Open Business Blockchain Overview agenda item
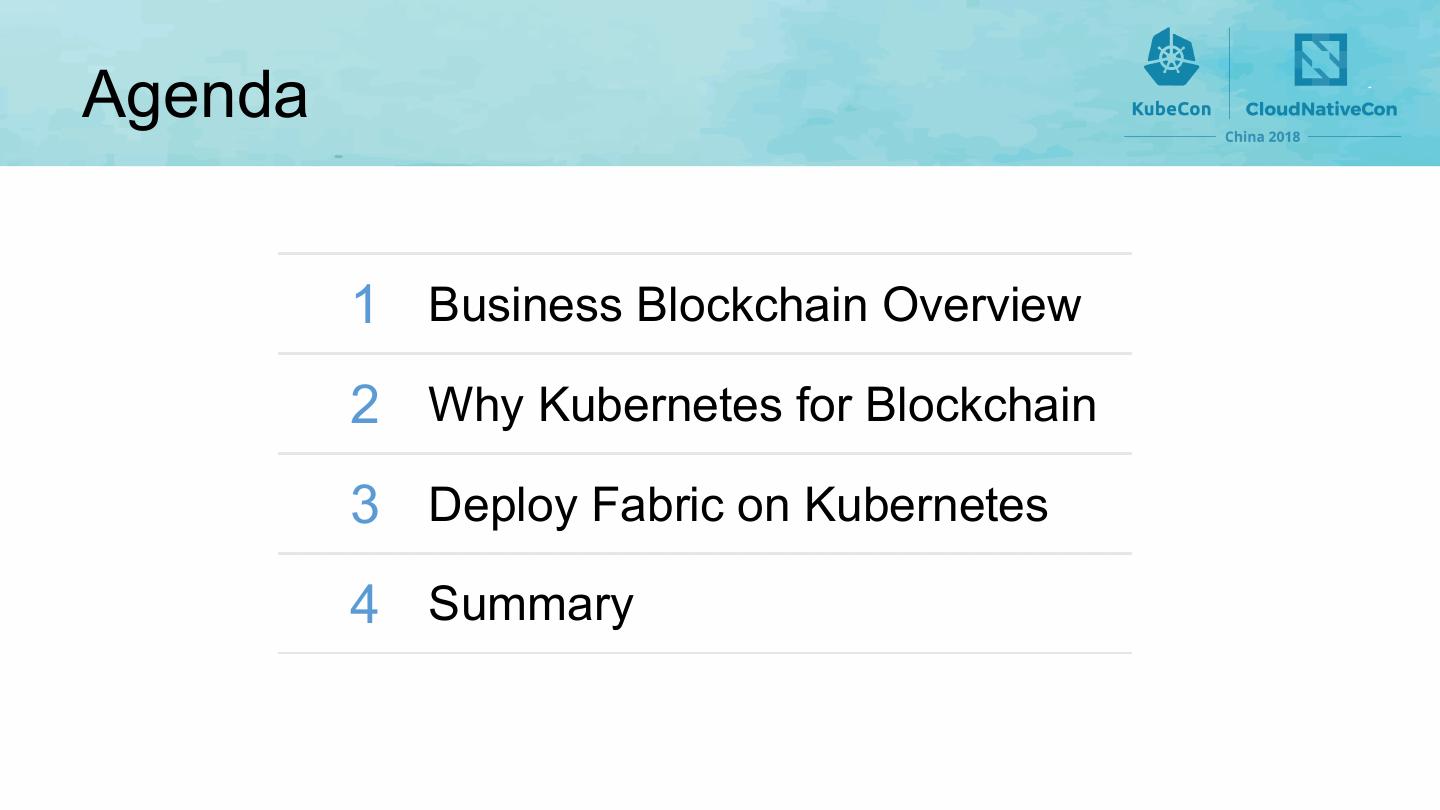The image size is (1440, 810). point(754,304)
